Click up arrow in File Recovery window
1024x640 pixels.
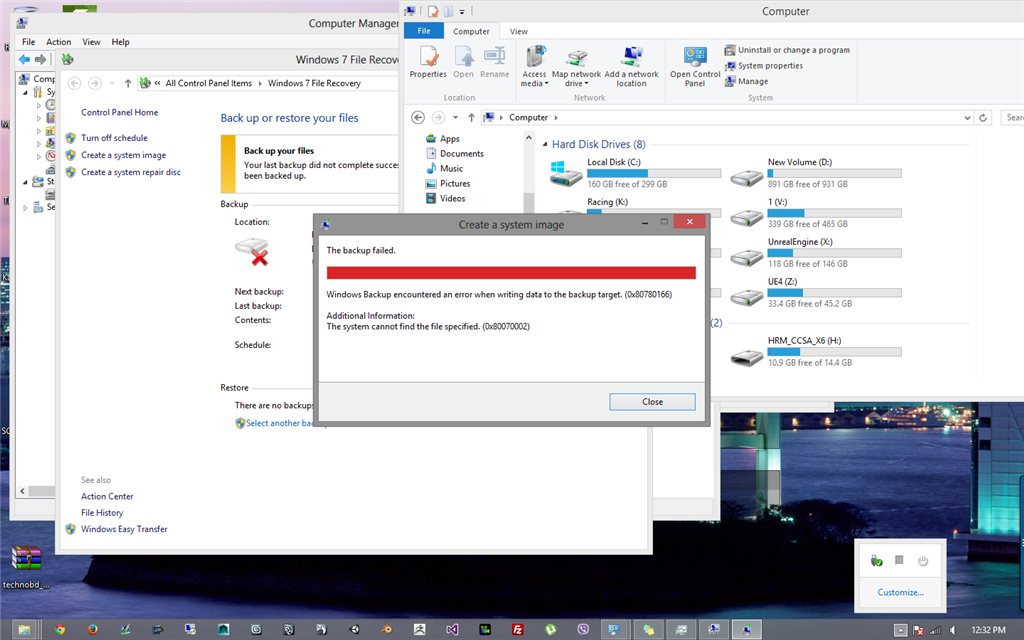tap(128, 83)
